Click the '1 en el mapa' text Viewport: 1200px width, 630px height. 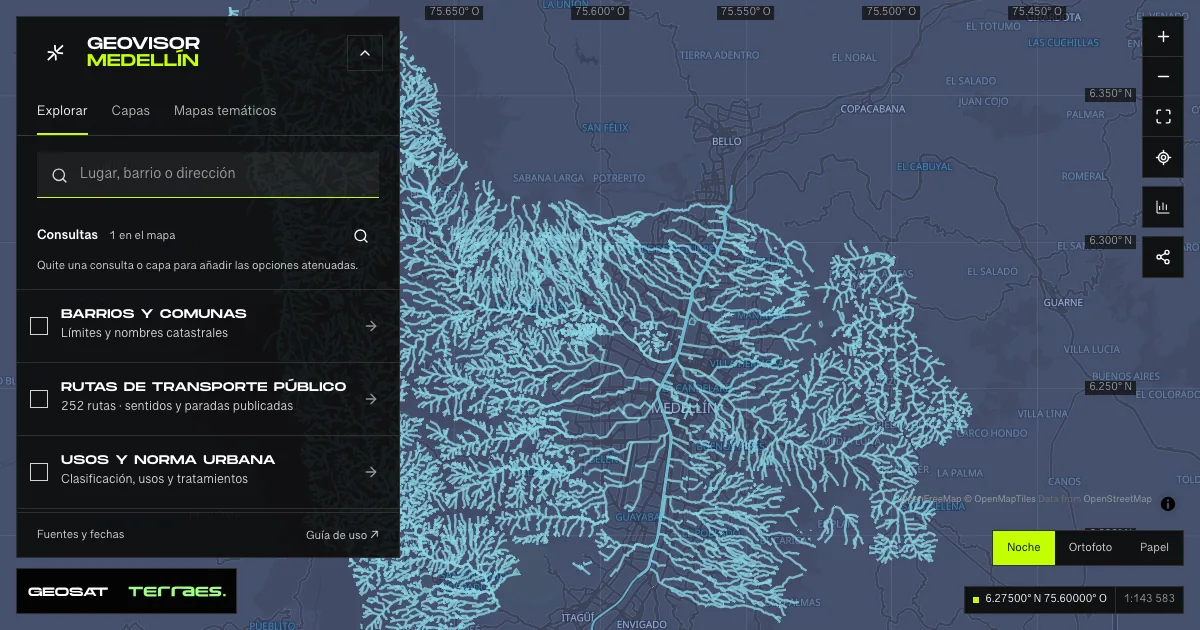coord(143,236)
